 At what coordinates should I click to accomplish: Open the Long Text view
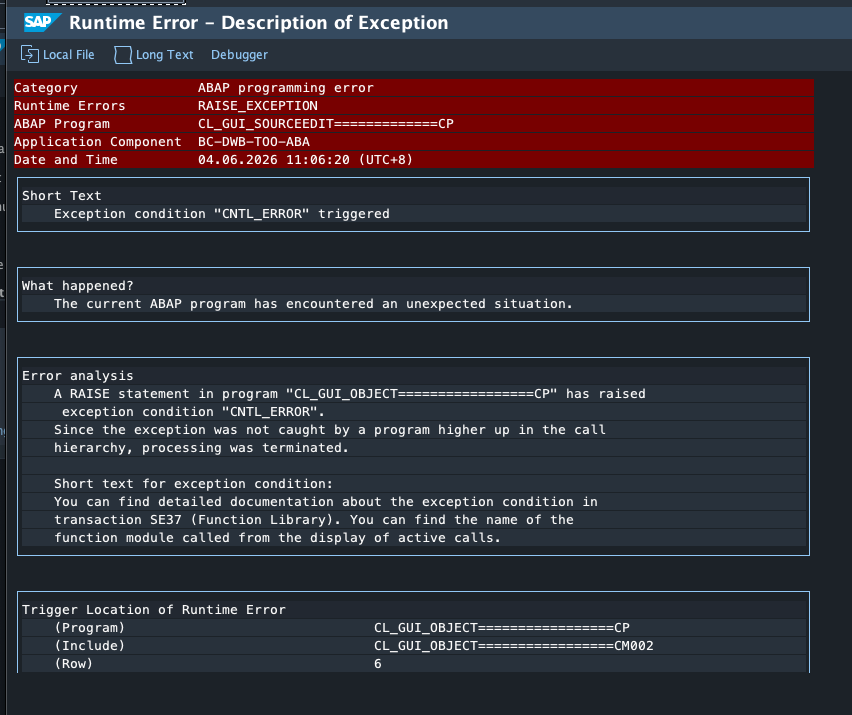pyautogui.click(x=164, y=55)
